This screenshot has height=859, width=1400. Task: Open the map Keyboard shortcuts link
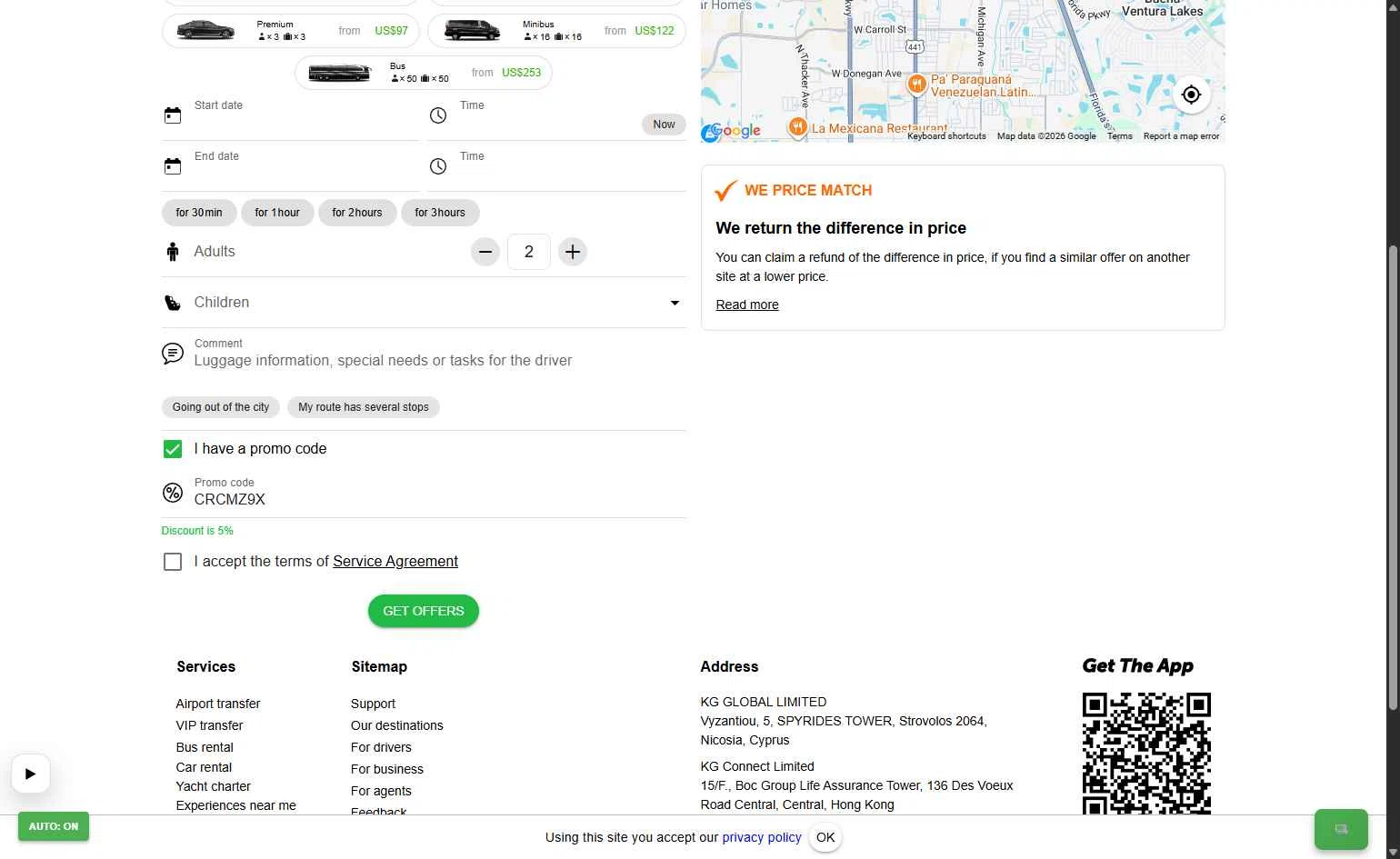946,136
